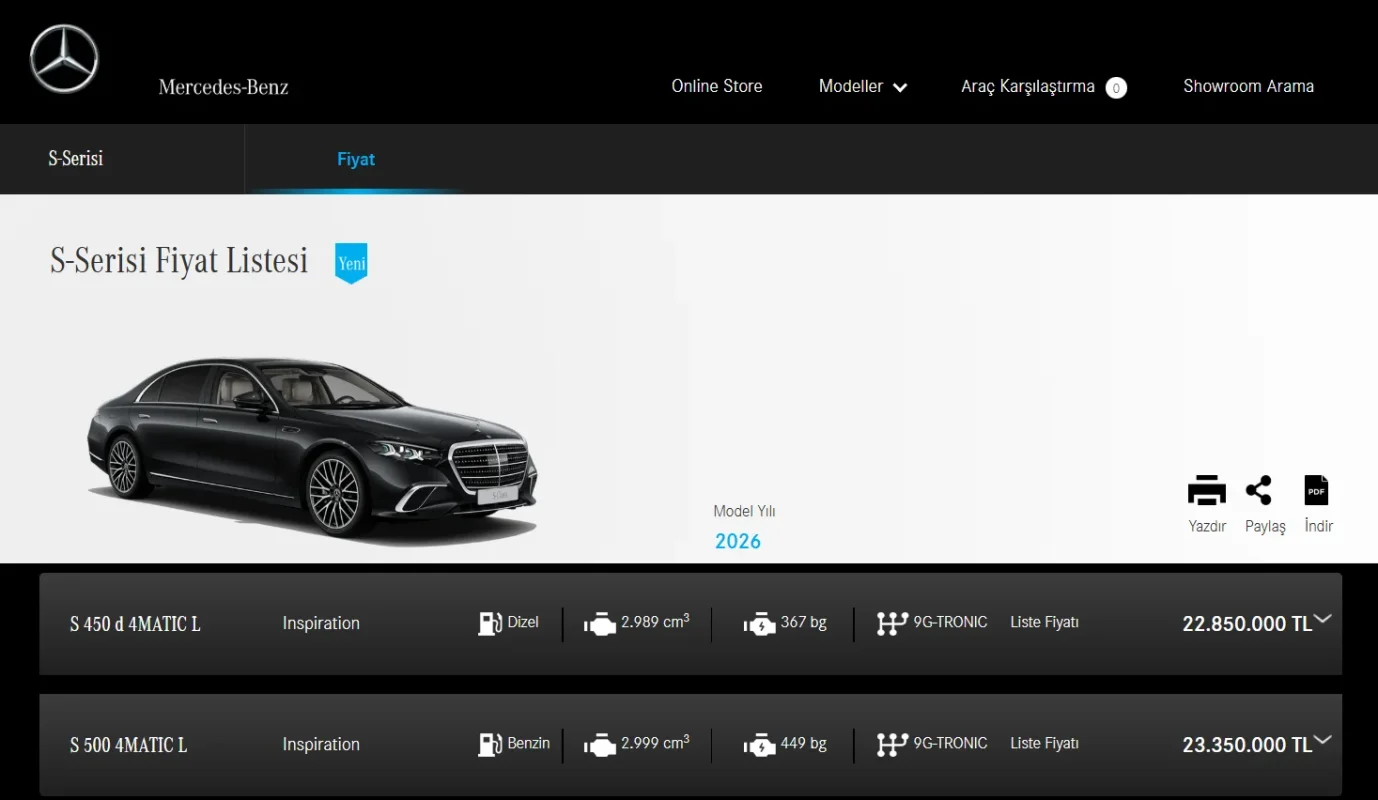Click the fuel pump icon beside Benzin

coord(490,745)
